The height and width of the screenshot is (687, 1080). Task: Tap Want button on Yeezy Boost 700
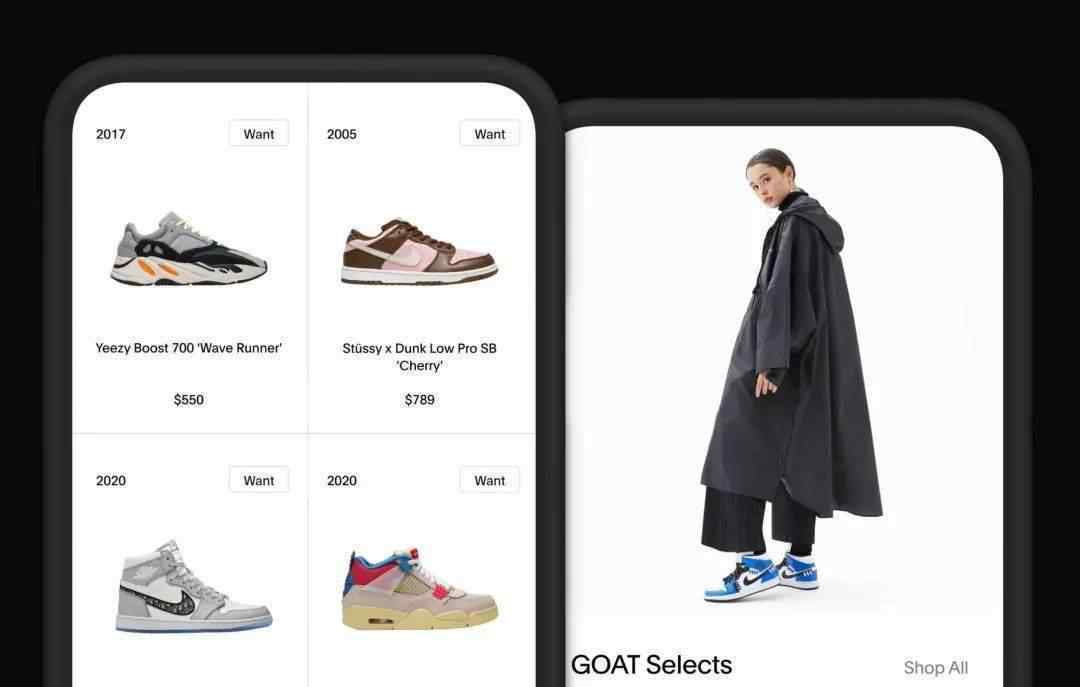pyautogui.click(x=258, y=134)
